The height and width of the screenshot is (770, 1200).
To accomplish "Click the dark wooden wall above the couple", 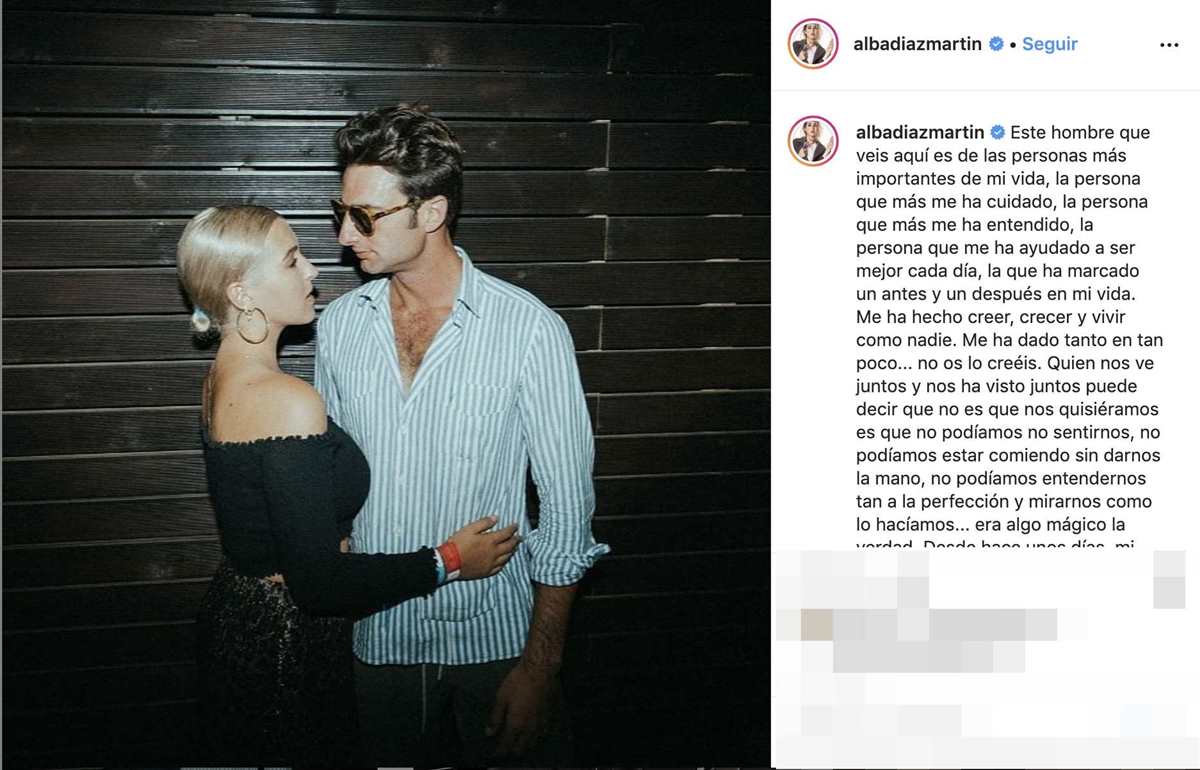I will pyautogui.click(x=386, y=50).
